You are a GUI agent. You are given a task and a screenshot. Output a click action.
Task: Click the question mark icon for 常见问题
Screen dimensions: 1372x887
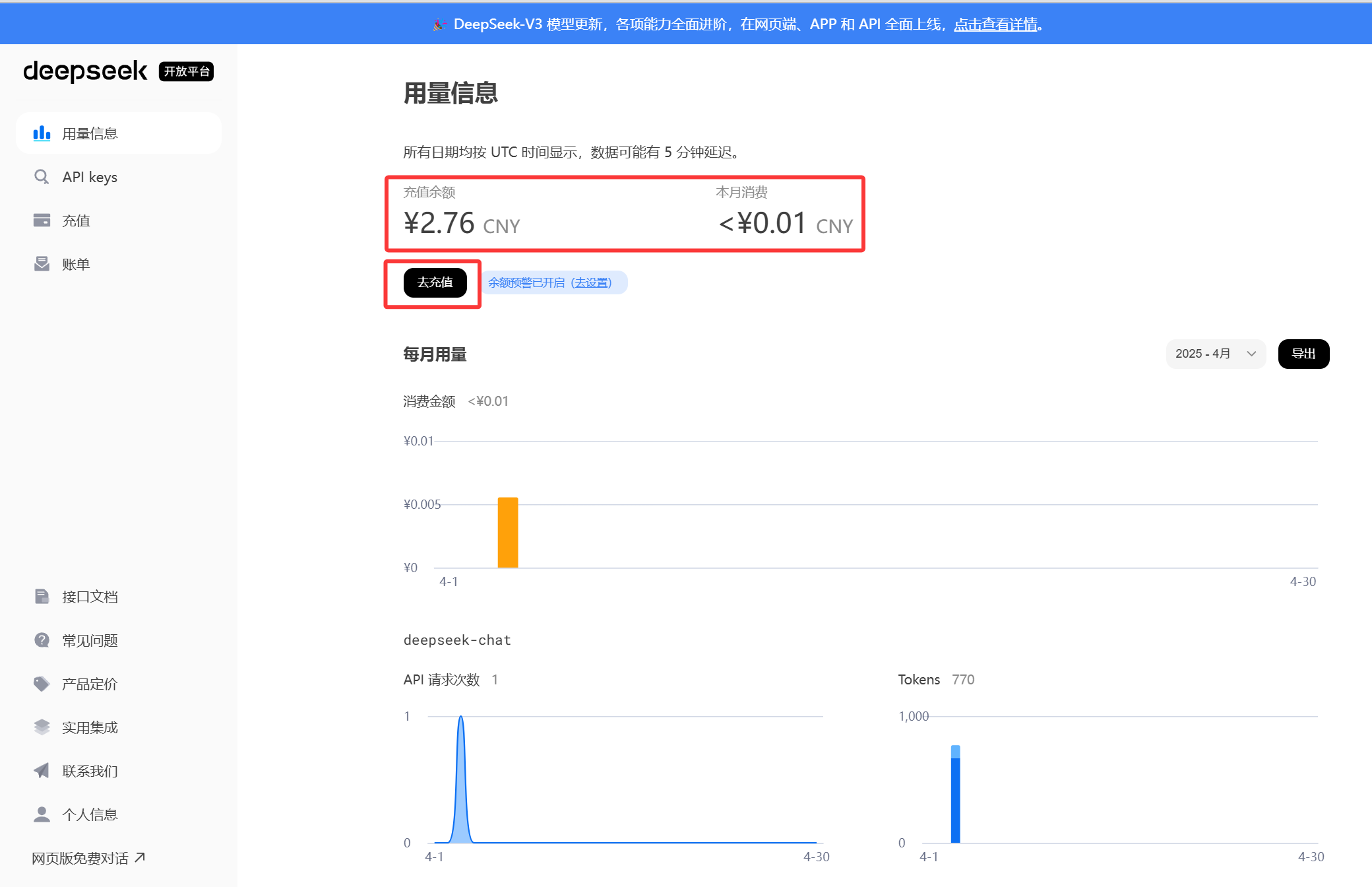pyautogui.click(x=42, y=640)
